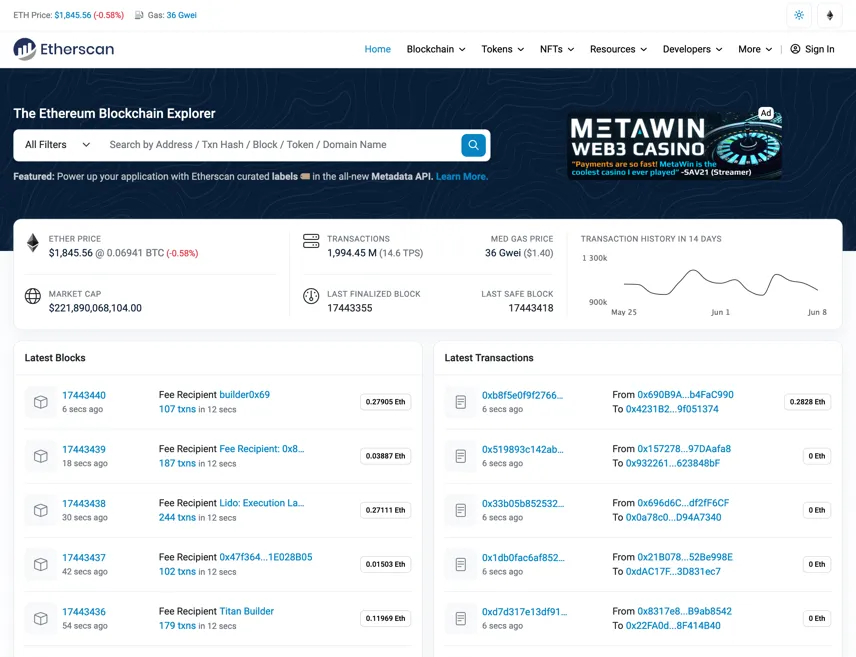Image resolution: width=856 pixels, height=657 pixels.
Task: Click the market cap value $221,890,068,104.00
Action: 95,308
